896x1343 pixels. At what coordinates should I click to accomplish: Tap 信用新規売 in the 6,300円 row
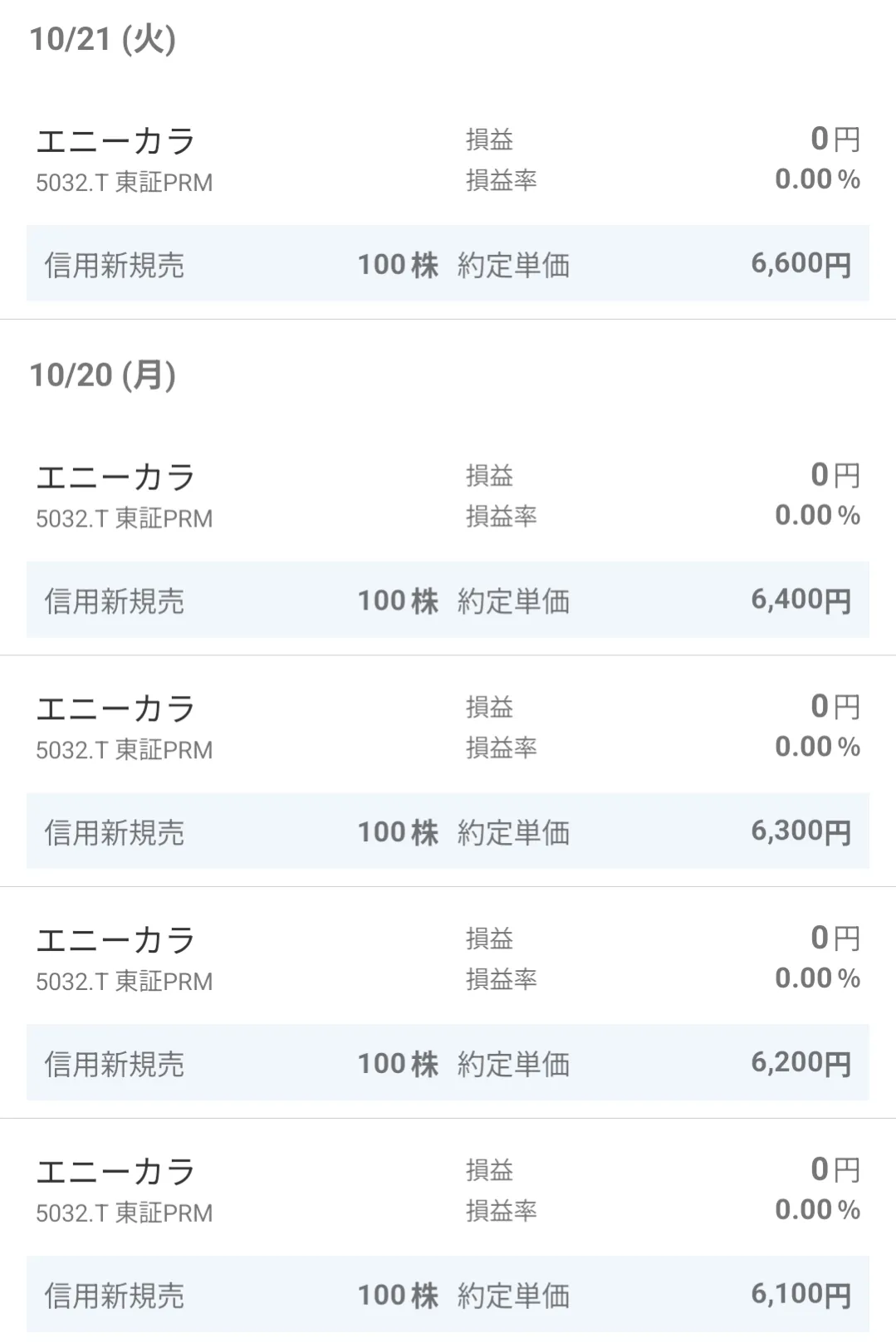click(115, 832)
